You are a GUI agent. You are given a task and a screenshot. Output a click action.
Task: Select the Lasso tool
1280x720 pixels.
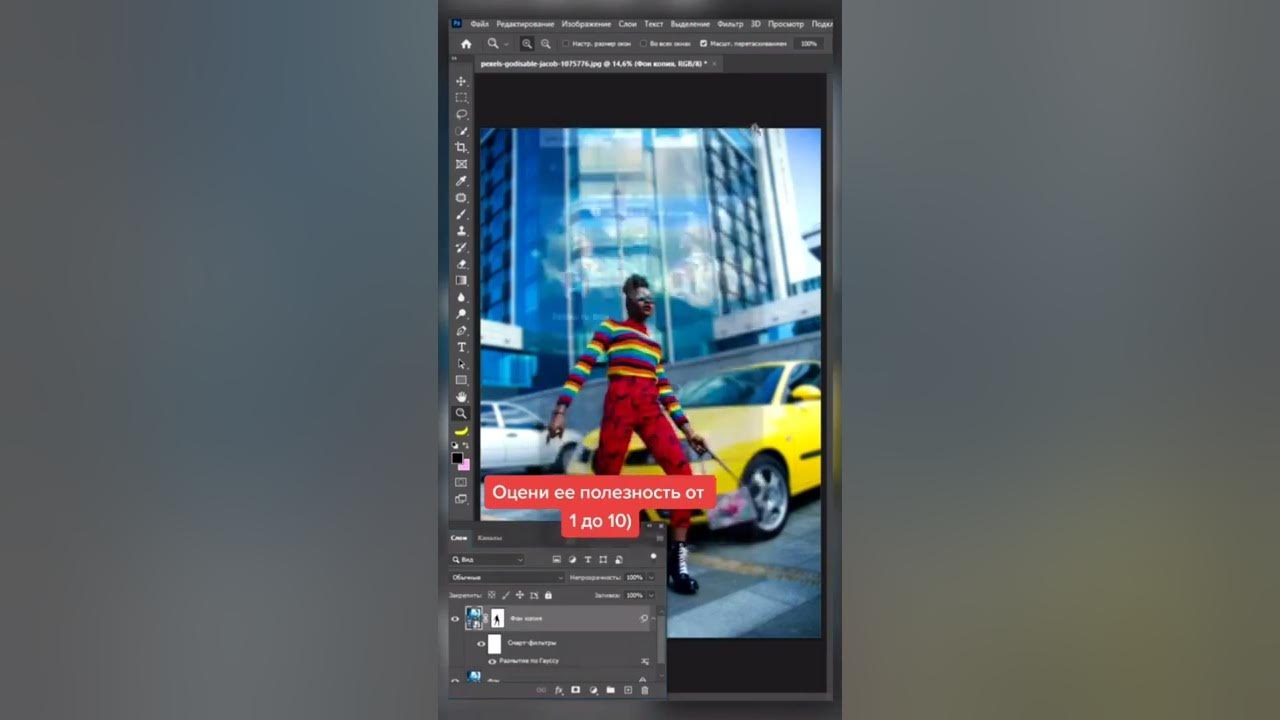tap(461, 114)
